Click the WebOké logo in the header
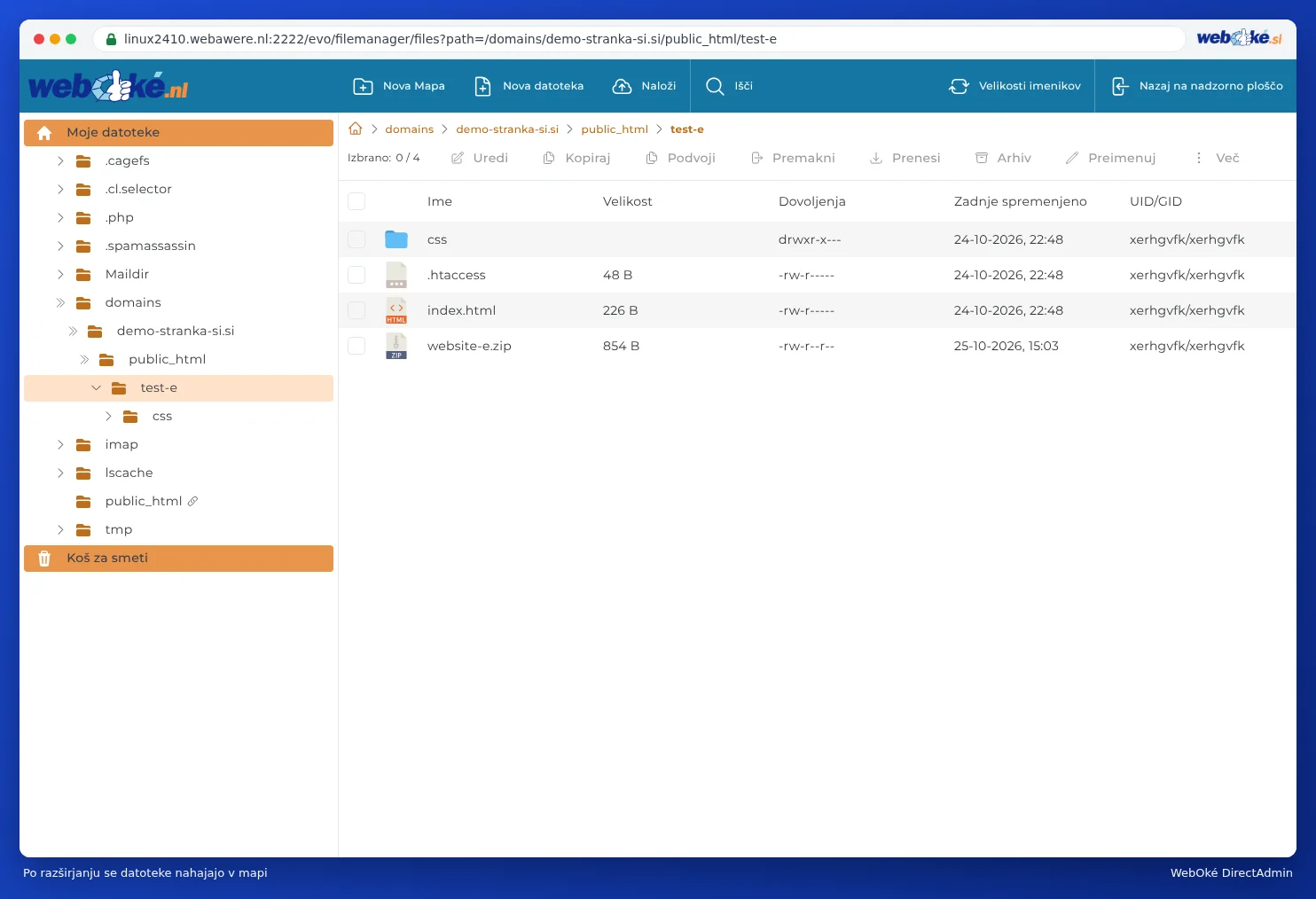This screenshot has width=1316, height=899. 108,86
